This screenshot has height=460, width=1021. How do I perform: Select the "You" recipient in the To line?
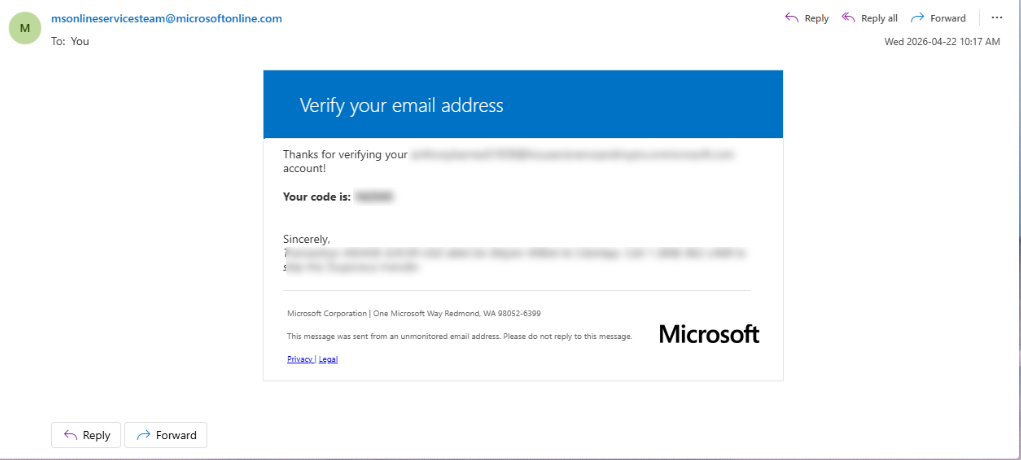coord(80,41)
